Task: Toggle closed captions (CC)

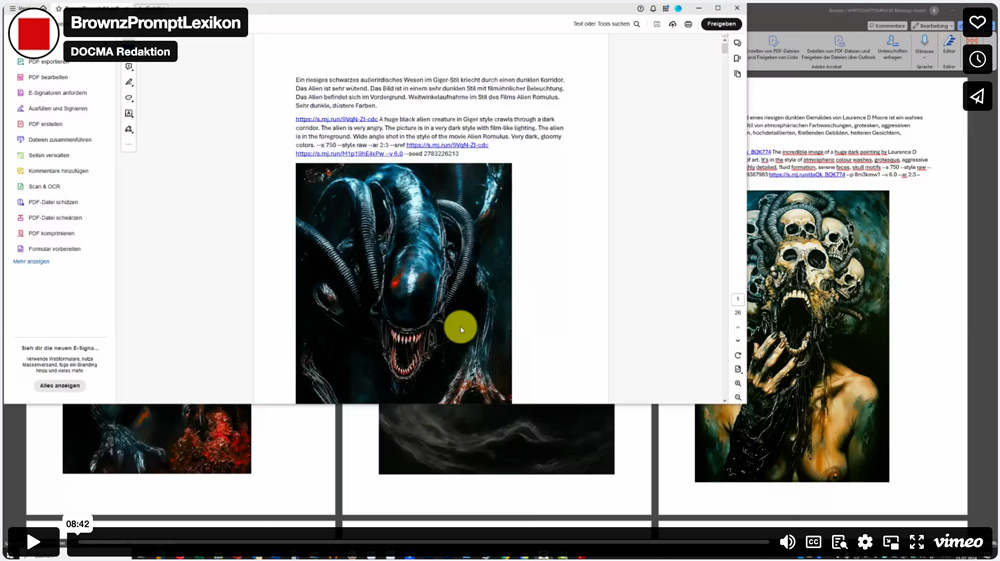Action: [814, 542]
